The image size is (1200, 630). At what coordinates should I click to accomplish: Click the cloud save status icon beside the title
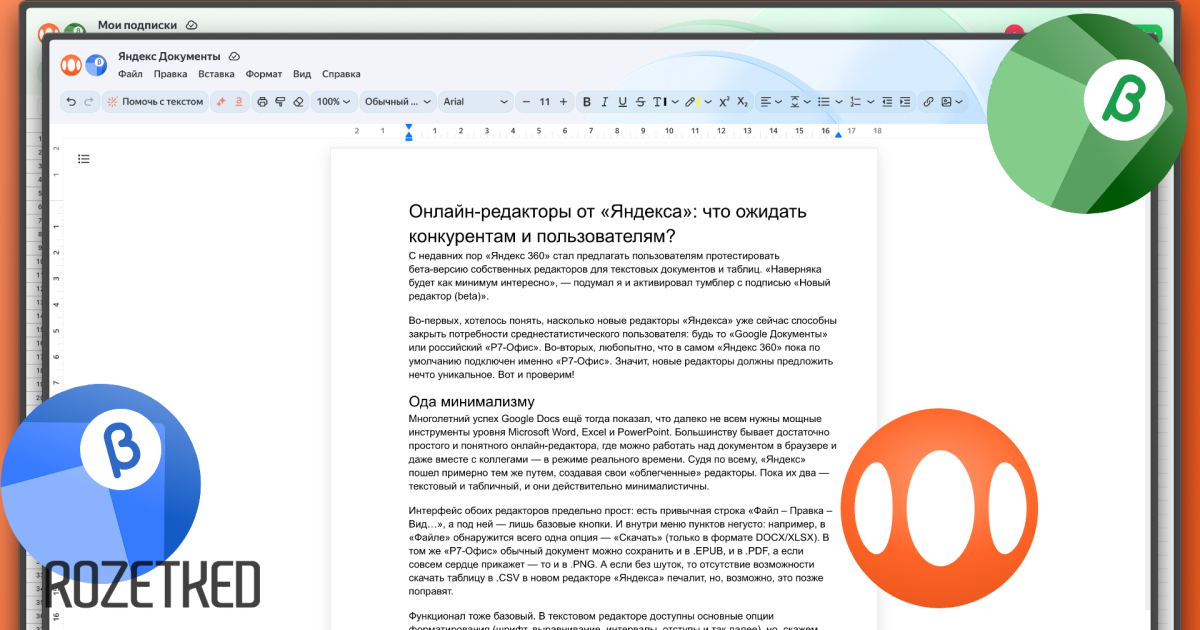(x=234, y=56)
